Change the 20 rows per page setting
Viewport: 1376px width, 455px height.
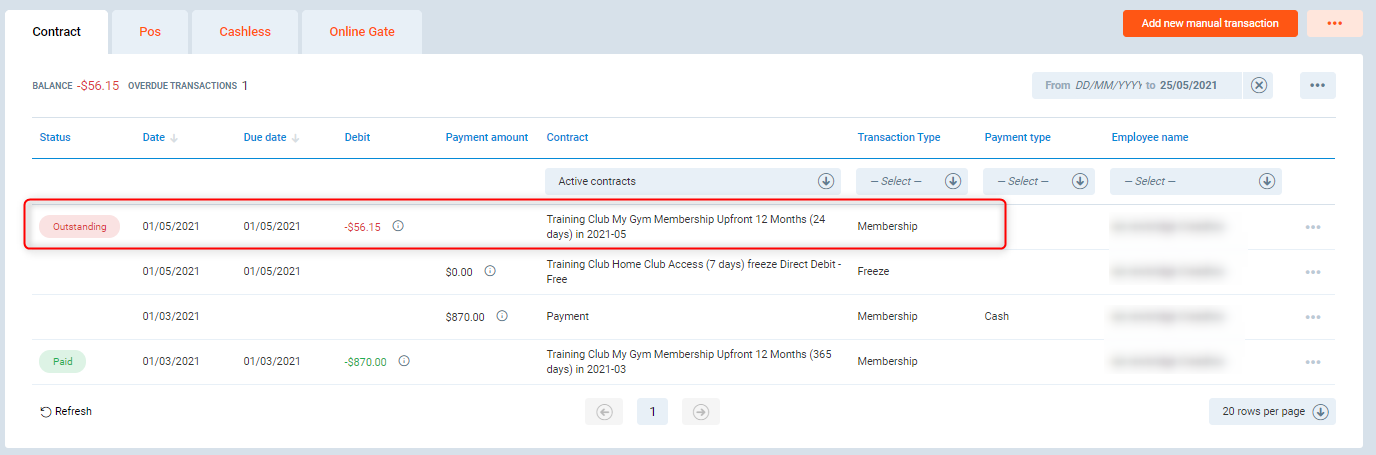pyautogui.click(x=1272, y=411)
